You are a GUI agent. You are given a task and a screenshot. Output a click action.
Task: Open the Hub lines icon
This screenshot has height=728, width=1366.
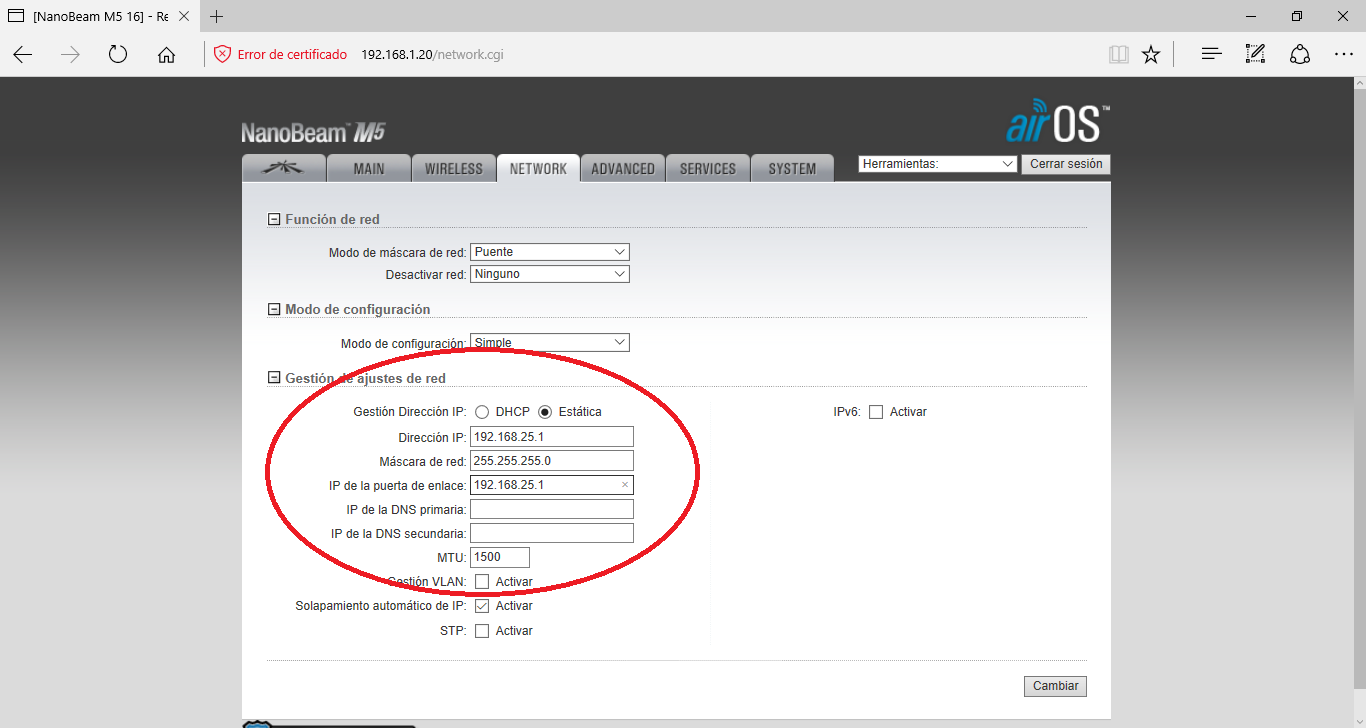pos(1211,54)
